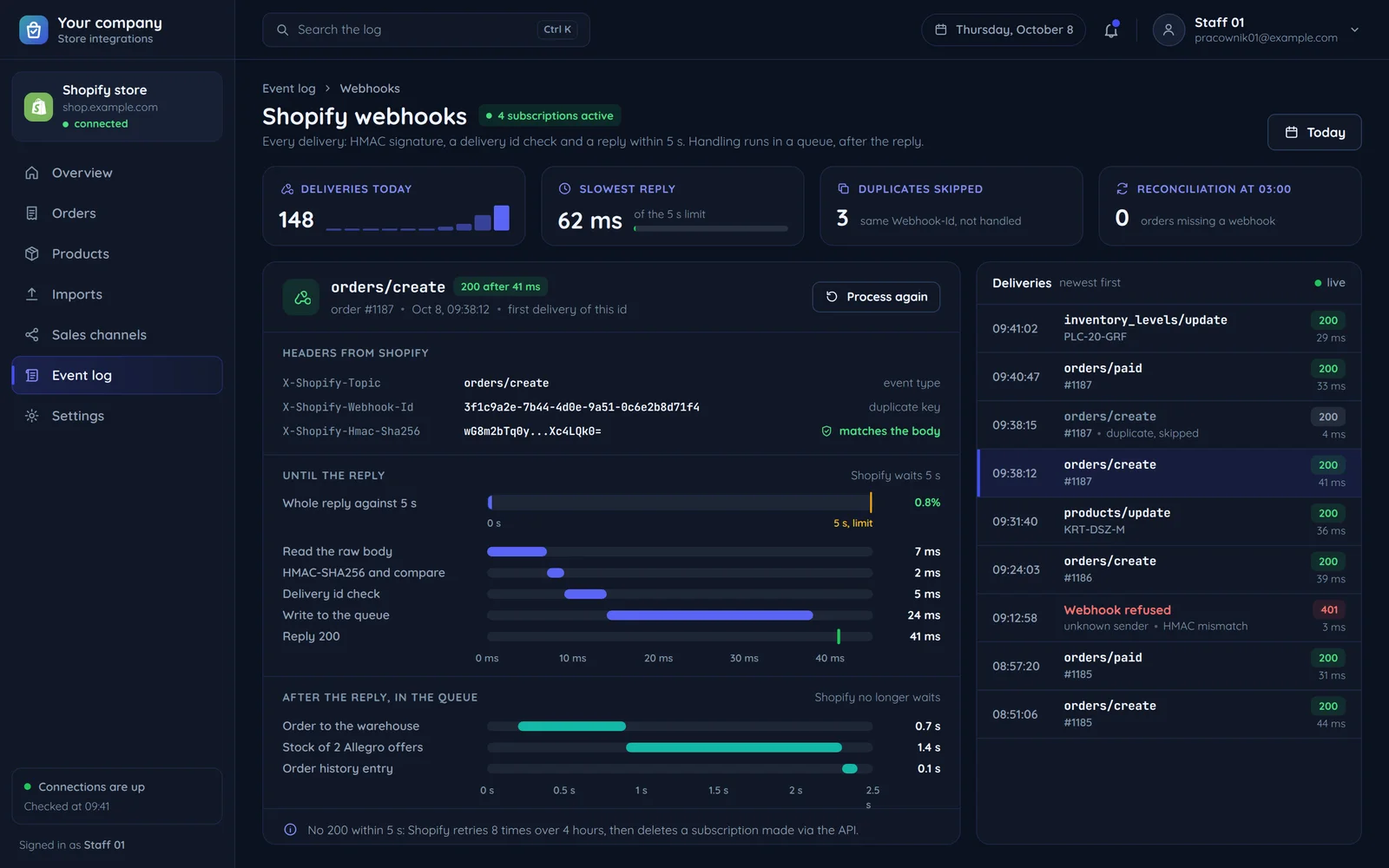Viewport: 1389px width, 868px height.
Task: Click the Reconciliation refresh icon
Action: tap(1122, 188)
